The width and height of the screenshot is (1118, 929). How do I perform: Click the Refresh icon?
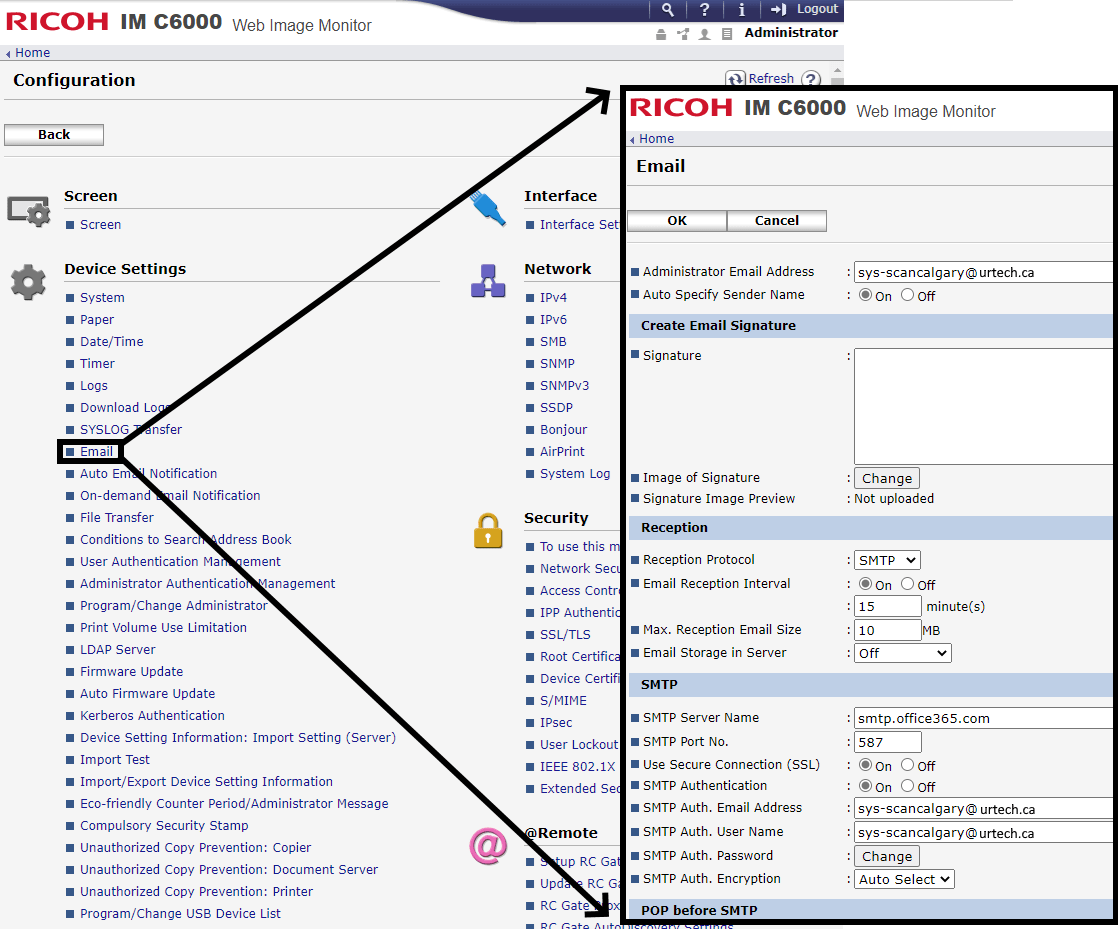[736, 79]
